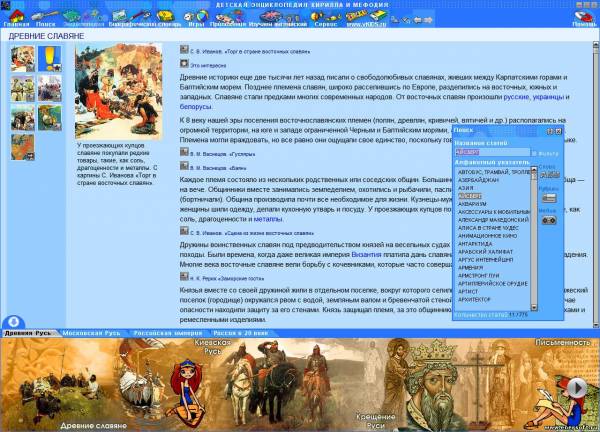Open the www.vKiS.ru website icon
The image size is (600, 432).
[366, 18]
